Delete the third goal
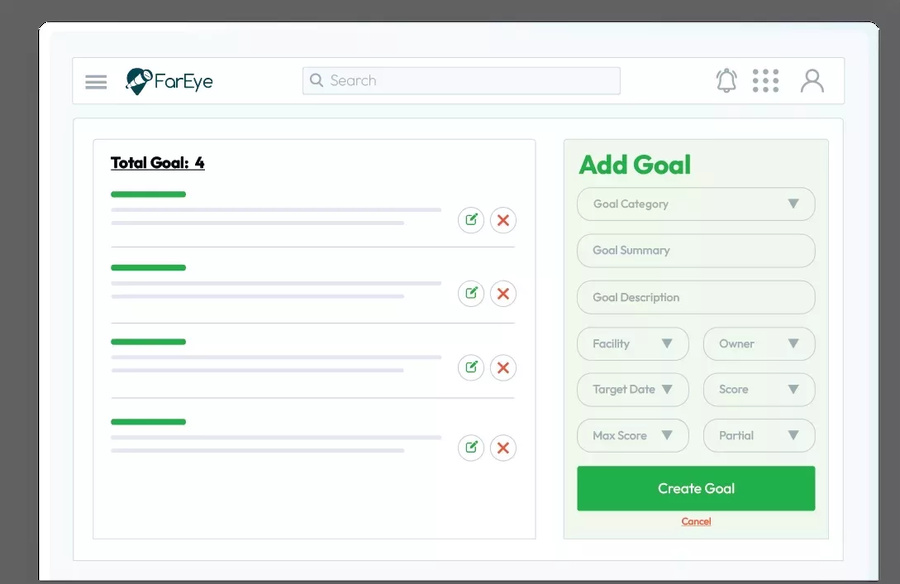 tap(503, 368)
